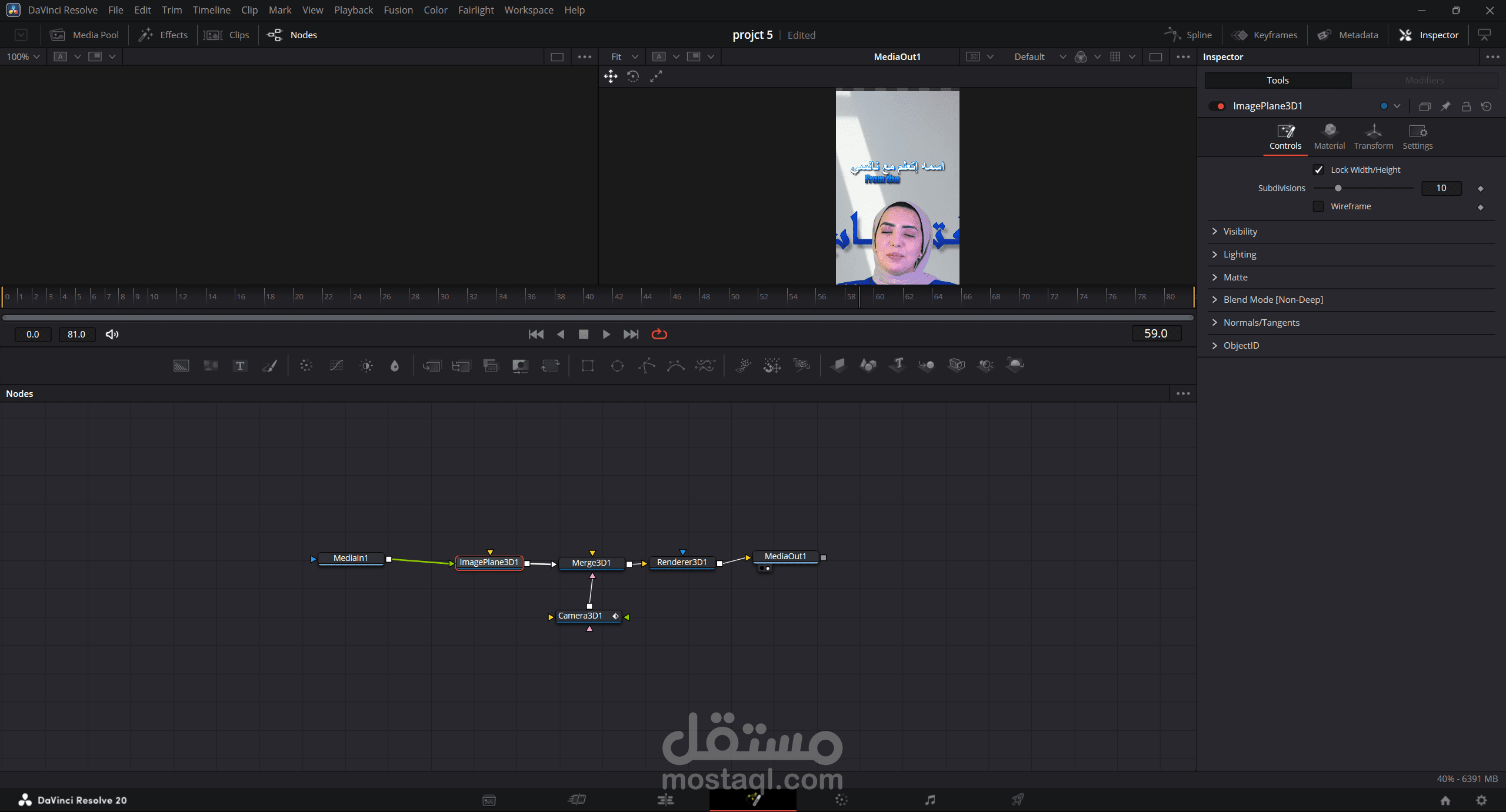Toggle the loop playback button
Screen dimensions: 1506x812
tap(659, 335)
